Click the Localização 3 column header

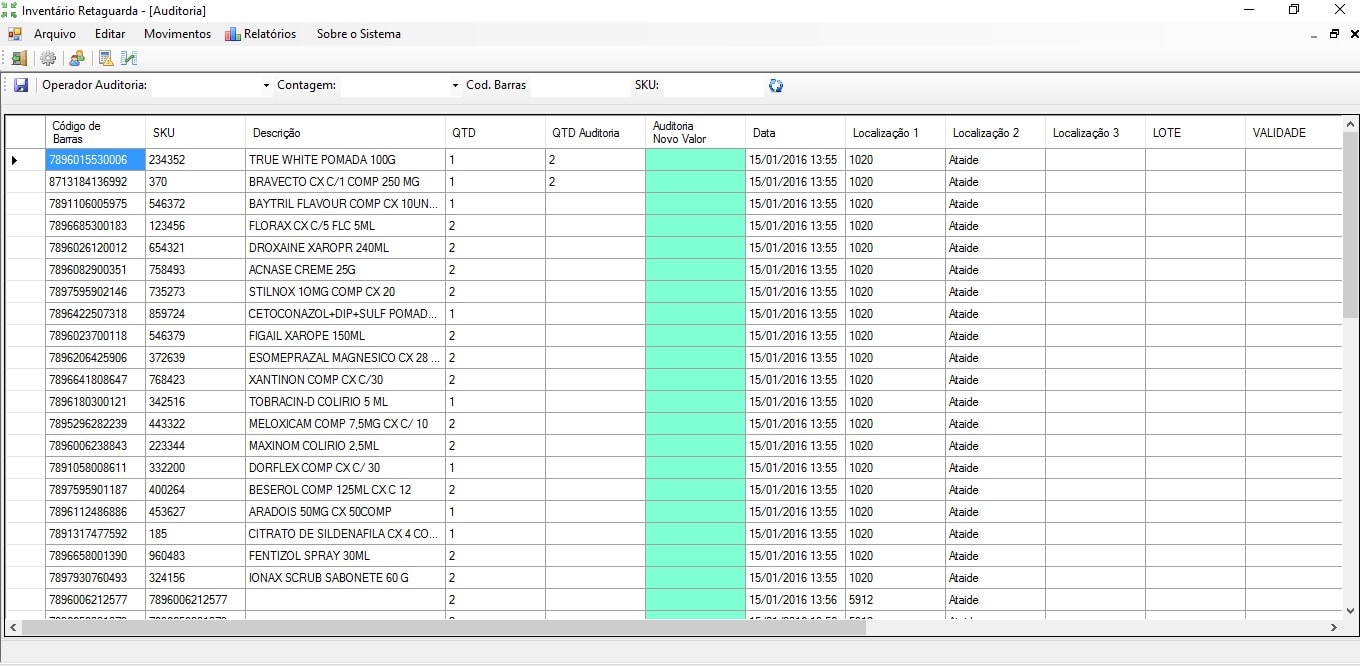click(x=1095, y=132)
